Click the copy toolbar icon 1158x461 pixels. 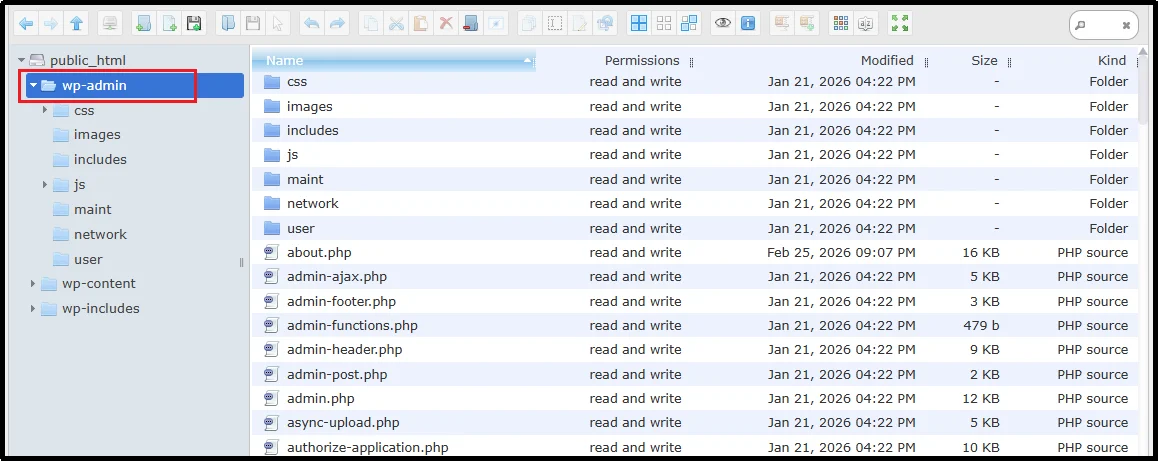pos(371,24)
